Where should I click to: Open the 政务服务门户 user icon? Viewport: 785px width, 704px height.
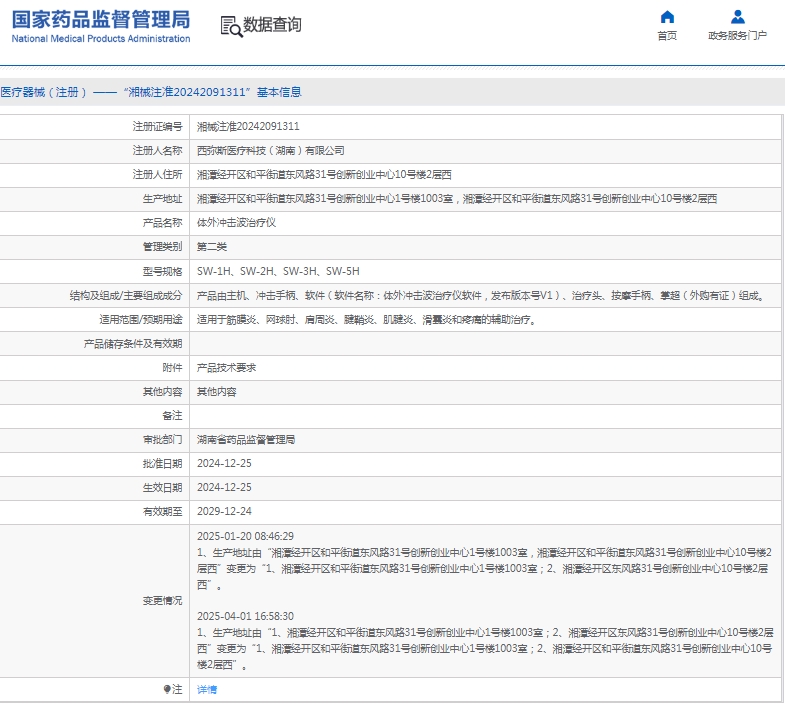(x=737, y=17)
